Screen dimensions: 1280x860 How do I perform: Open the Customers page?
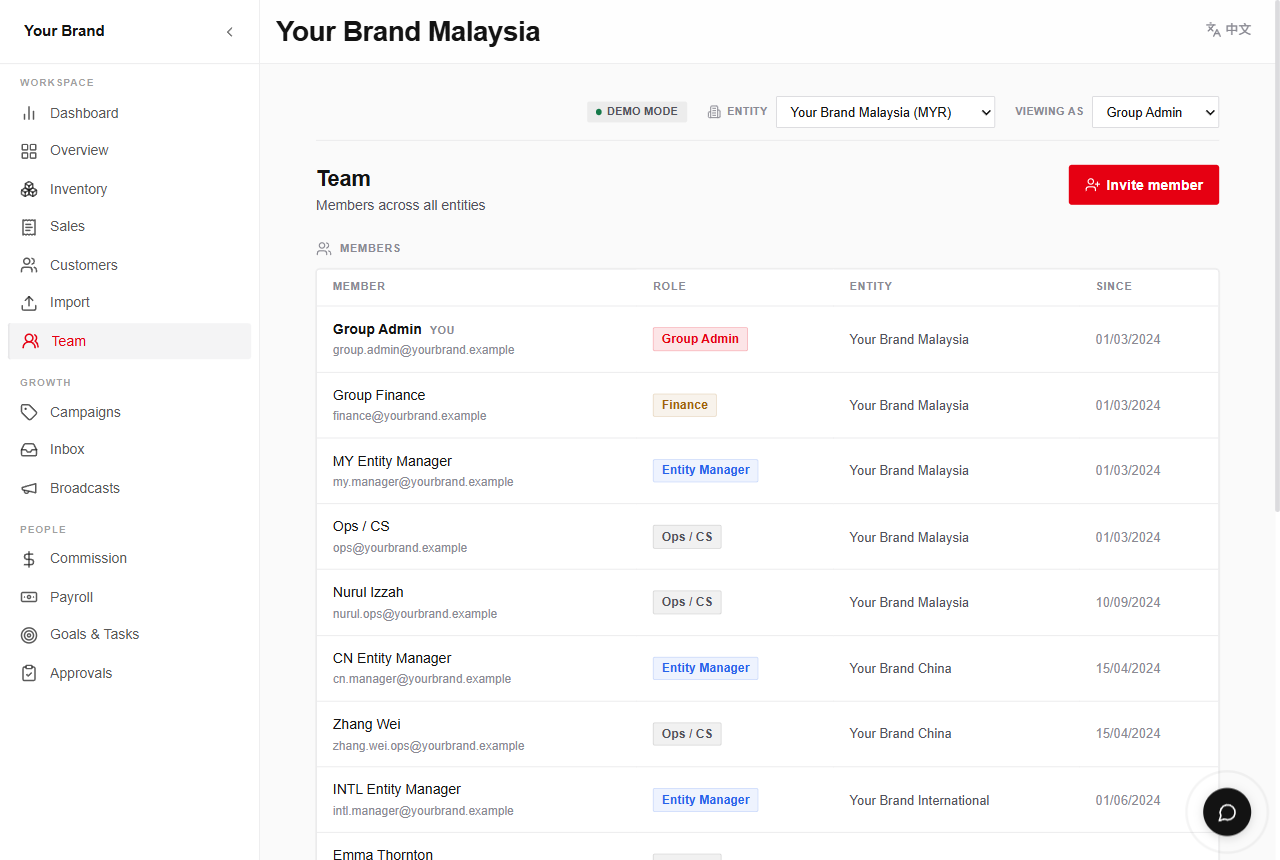(x=129, y=265)
